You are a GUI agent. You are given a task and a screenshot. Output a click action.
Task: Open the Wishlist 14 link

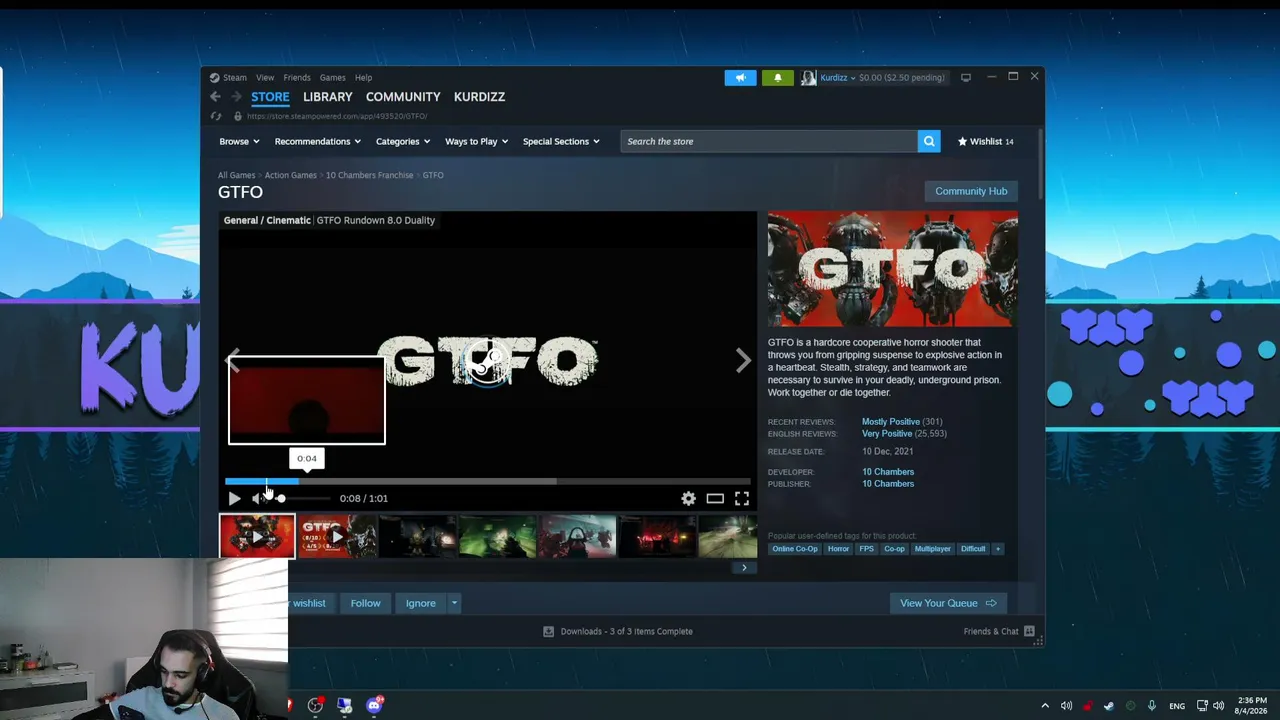[x=985, y=141]
